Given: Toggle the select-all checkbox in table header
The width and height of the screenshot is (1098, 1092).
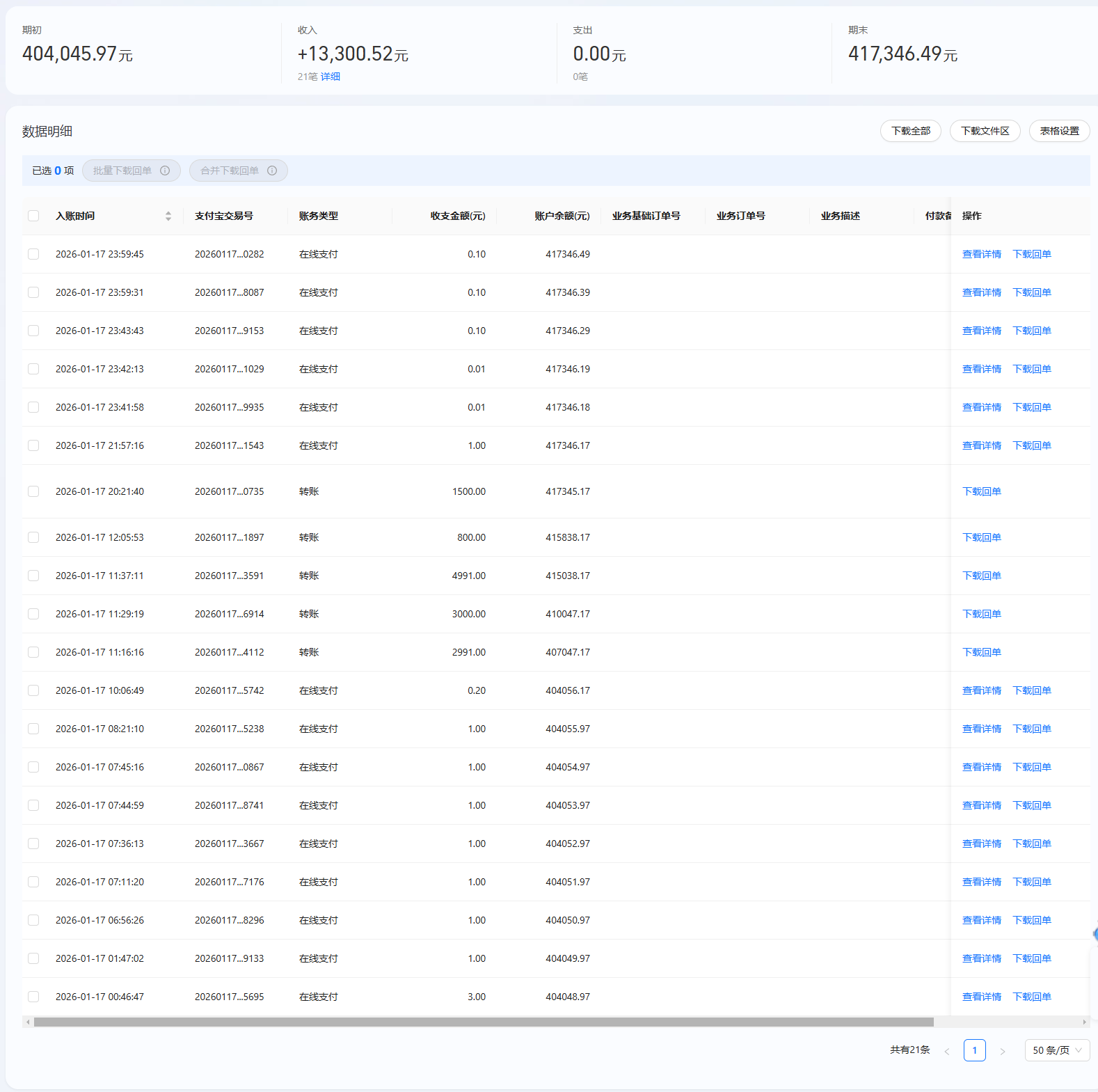Looking at the screenshot, I should click(x=33, y=216).
